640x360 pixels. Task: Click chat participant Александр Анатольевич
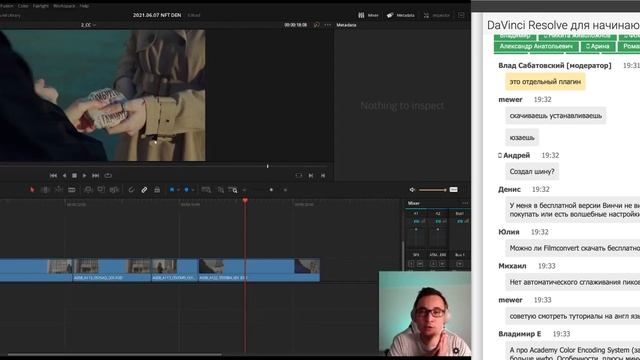click(x=536, y=47)
